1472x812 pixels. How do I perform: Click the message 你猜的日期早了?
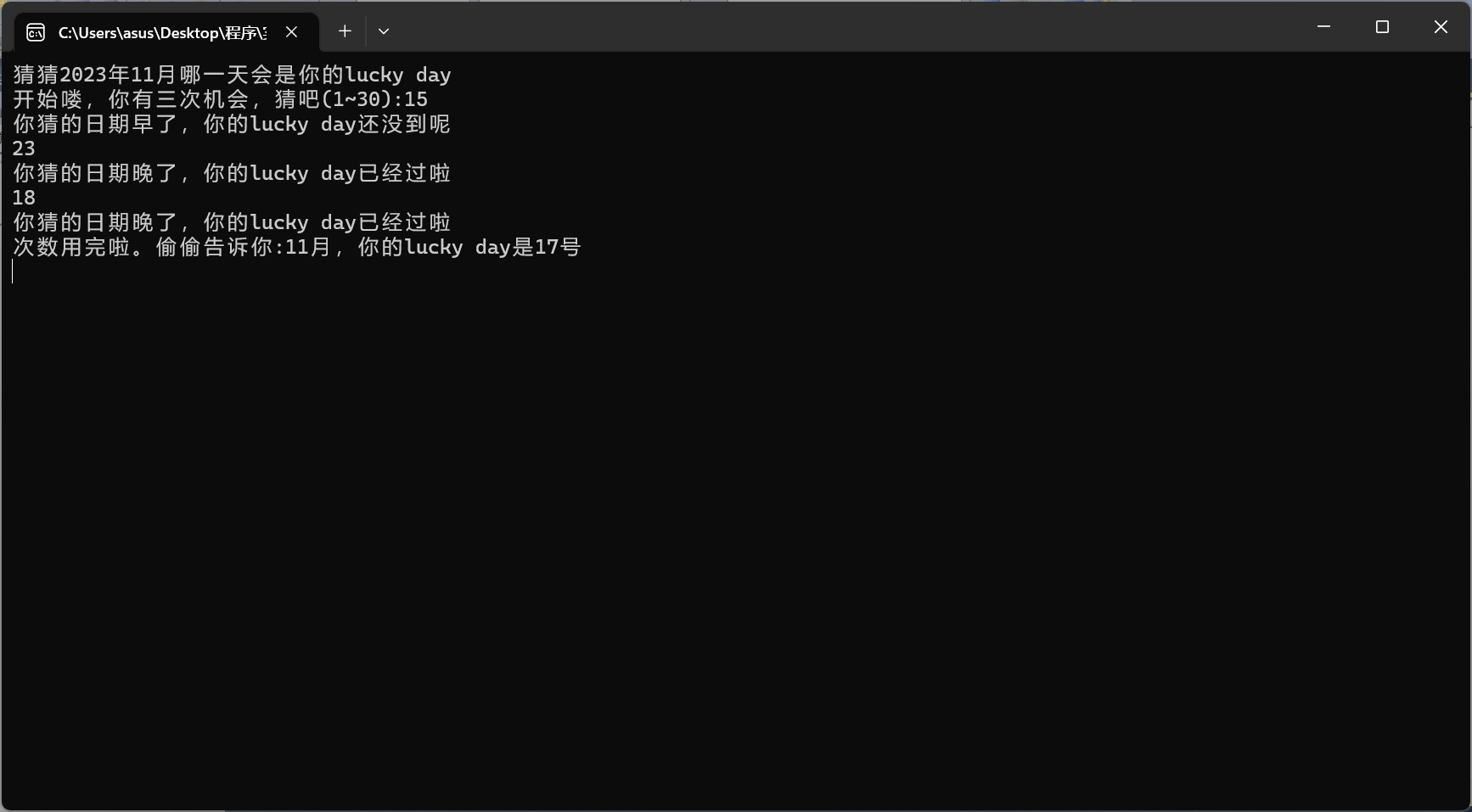point(95,124)
